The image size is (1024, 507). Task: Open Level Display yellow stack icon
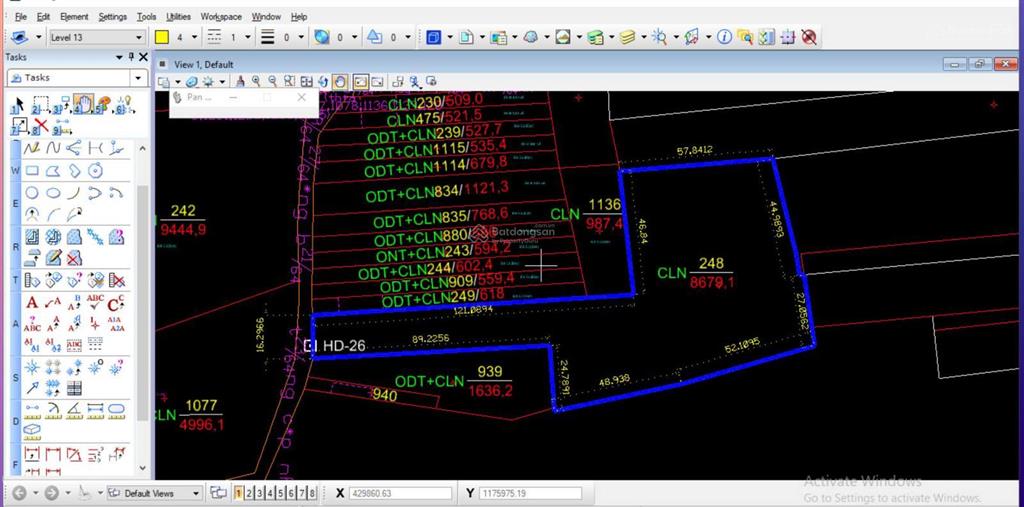pos(628,37)
